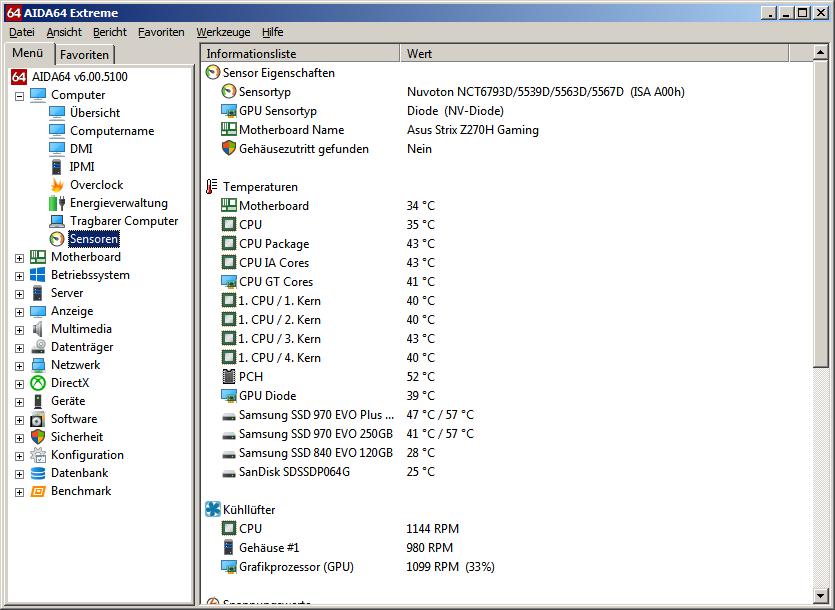Click the Datenträger disk icon
The height and width of the screenshot is (610, 835).
click(38, 347)
